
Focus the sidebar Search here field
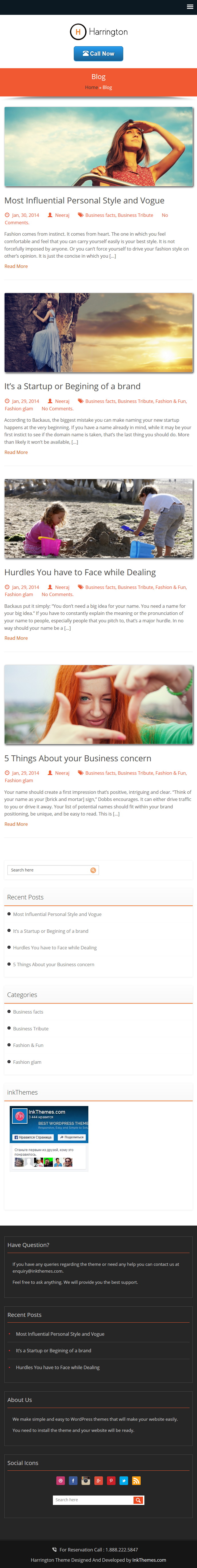(x=49, y=870)
